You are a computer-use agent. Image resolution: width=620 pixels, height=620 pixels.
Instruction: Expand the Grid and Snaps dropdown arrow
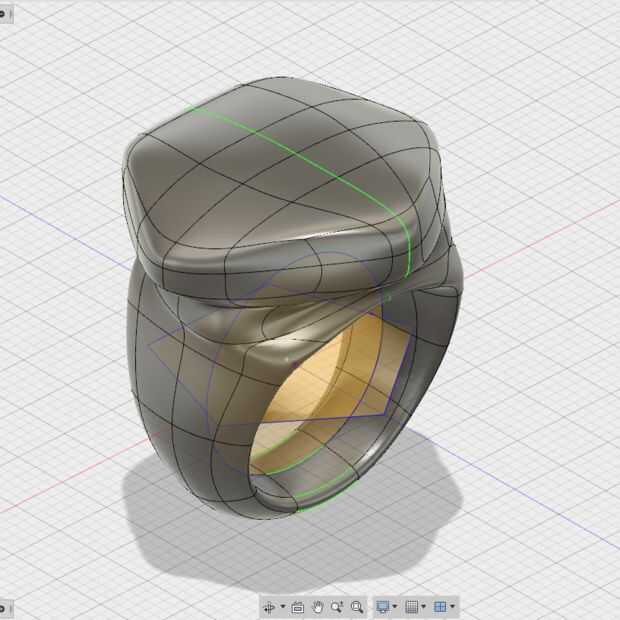(423, 606)
